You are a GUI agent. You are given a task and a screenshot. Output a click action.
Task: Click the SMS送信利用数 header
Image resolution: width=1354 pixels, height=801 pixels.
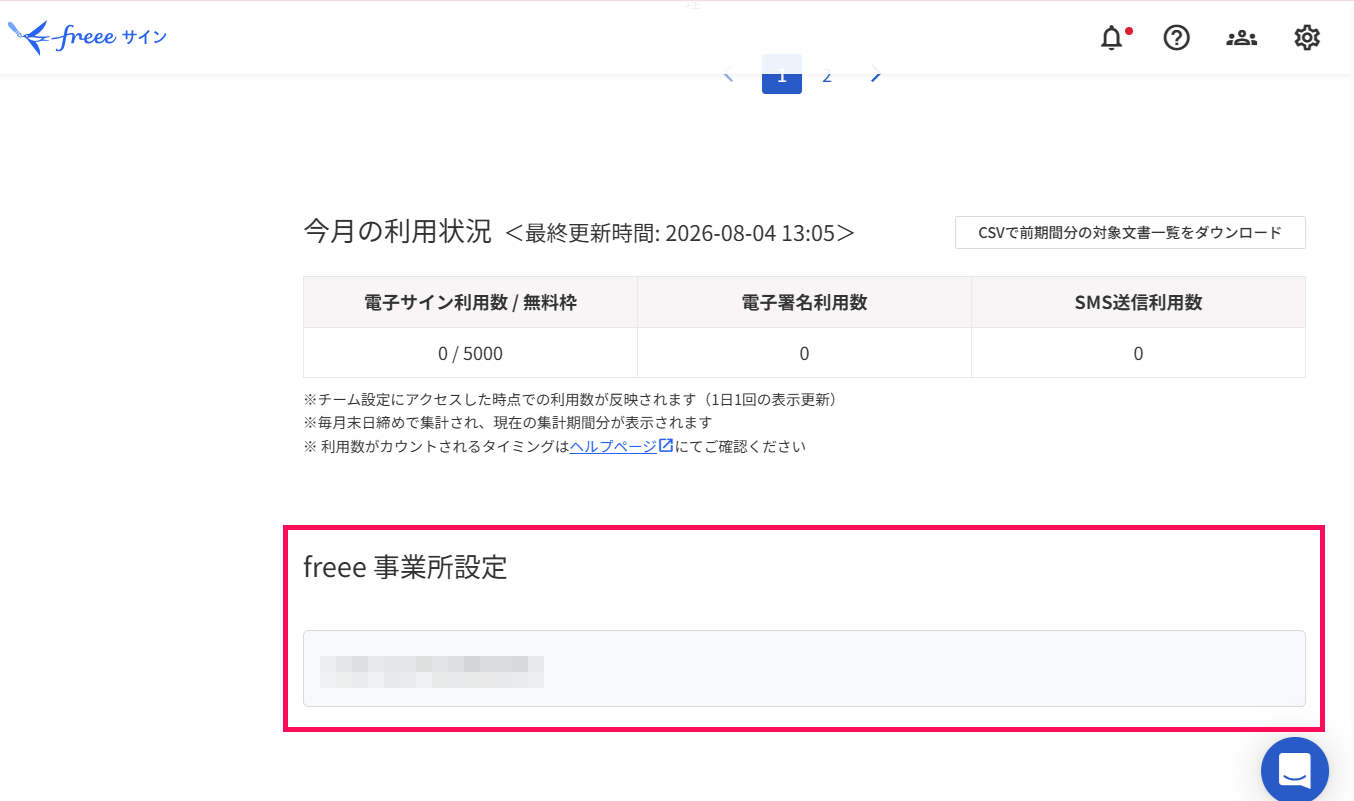coord(1138,302)
